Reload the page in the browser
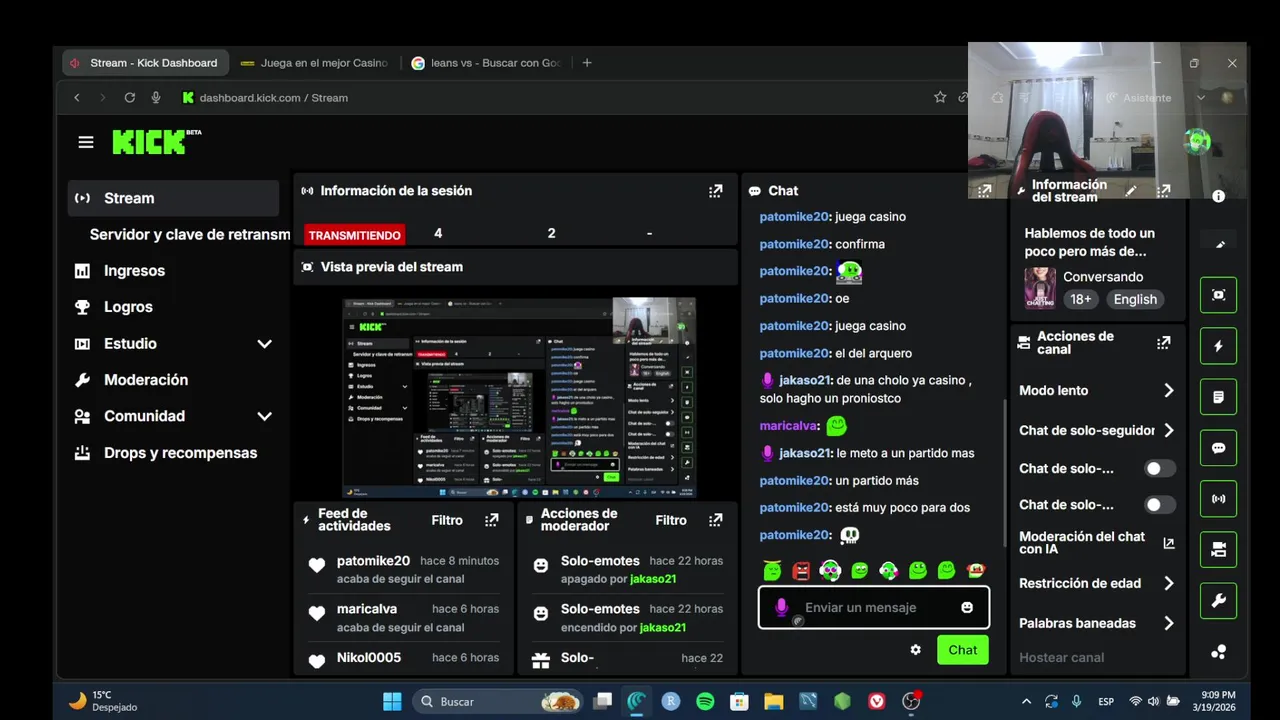Image resolution: width=1280 pixels, height=720 pixels. click(x=129, y=97)
